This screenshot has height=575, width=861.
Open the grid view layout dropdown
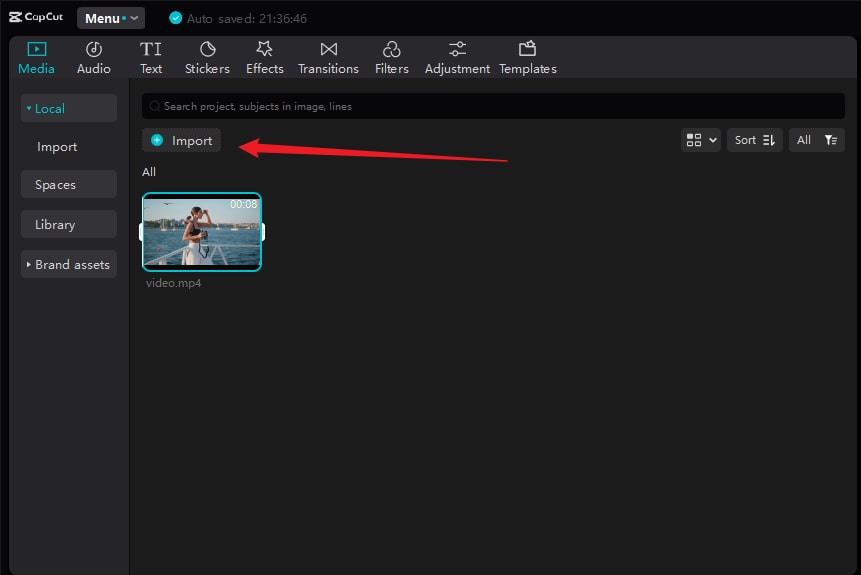click(x=700, y=140)
